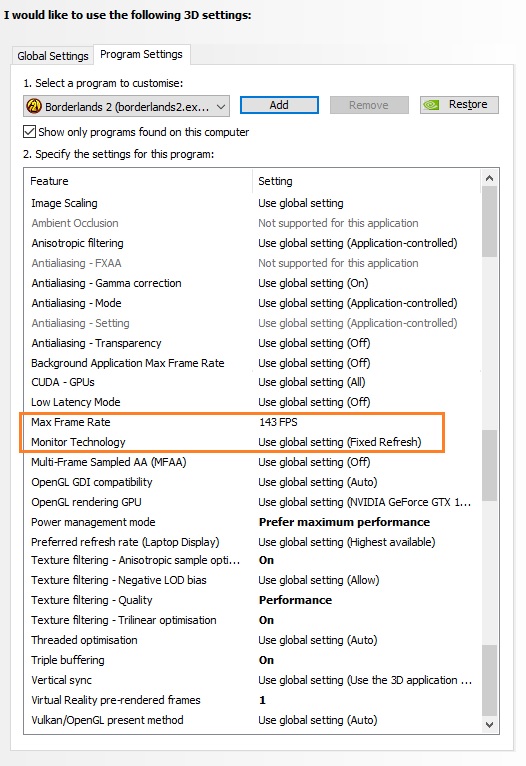The height and width of the screenshot is (766, 526).
Task: Toggle Show only programs found on this computer
Action: 30,132
